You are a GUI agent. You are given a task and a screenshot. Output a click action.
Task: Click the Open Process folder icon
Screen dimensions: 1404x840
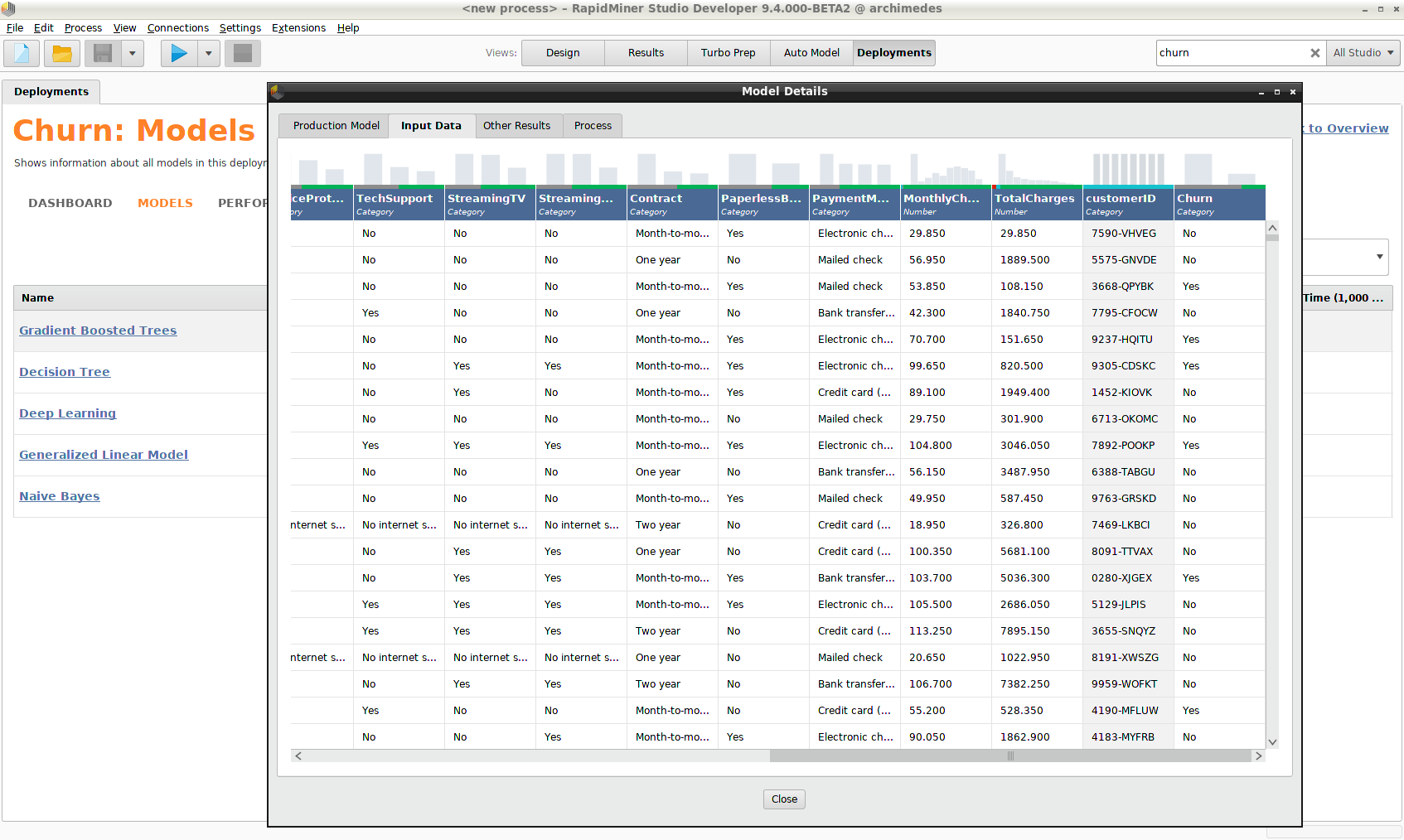(62, 53)
